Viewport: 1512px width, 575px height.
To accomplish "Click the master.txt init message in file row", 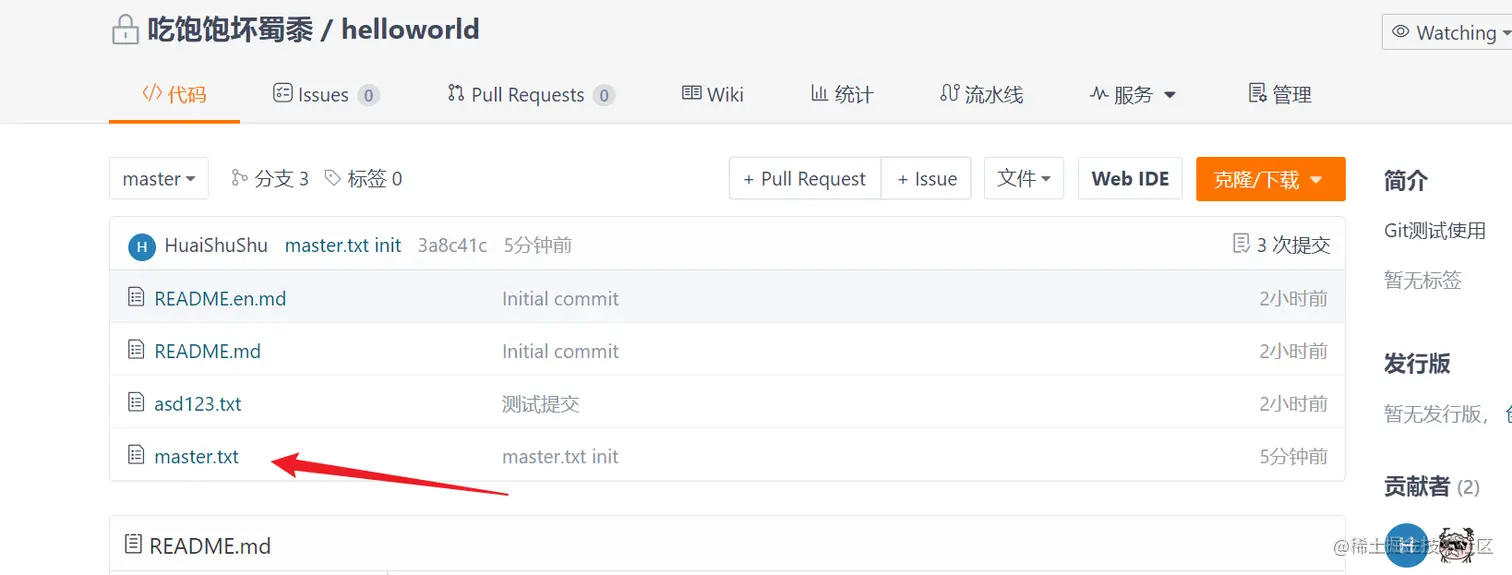I will 560,457.
